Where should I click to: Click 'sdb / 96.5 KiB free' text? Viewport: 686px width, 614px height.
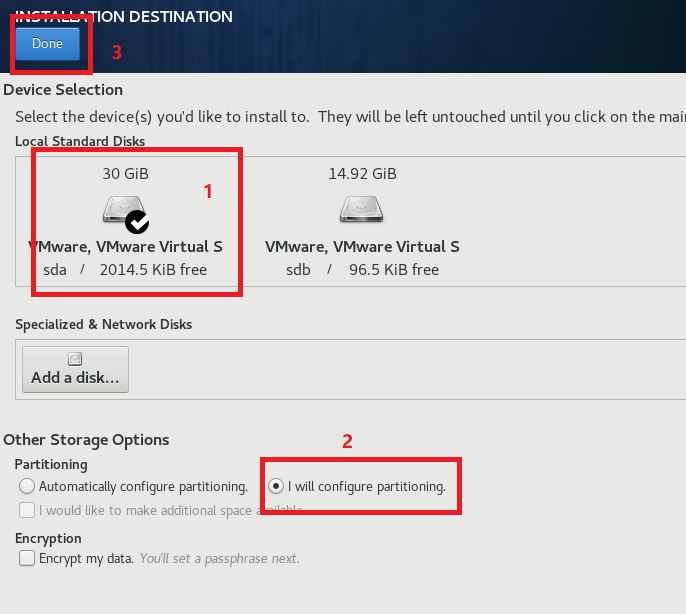[362, 270]
